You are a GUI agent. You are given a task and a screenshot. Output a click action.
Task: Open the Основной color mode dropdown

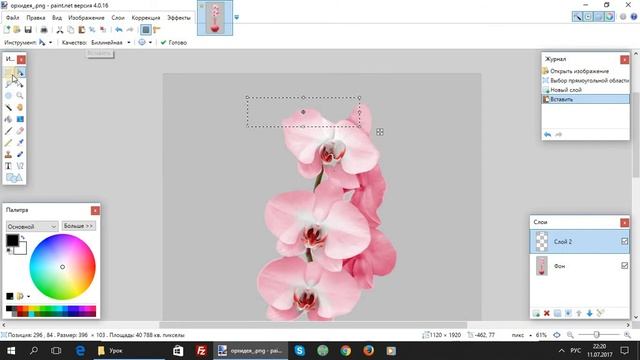(x=32, y=226)
